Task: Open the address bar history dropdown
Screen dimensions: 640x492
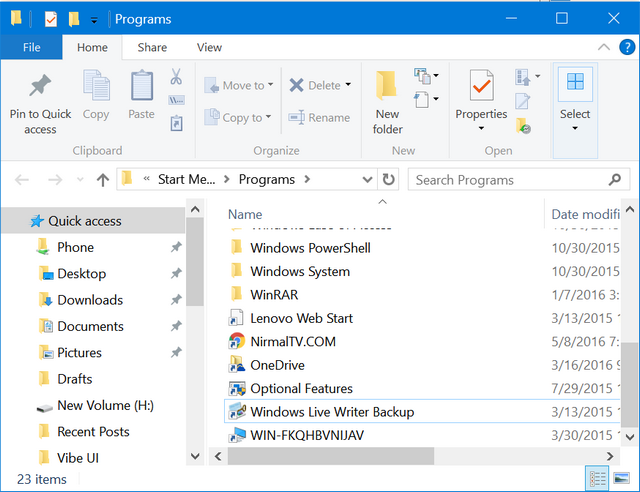Action: click(x=367, y=180)
